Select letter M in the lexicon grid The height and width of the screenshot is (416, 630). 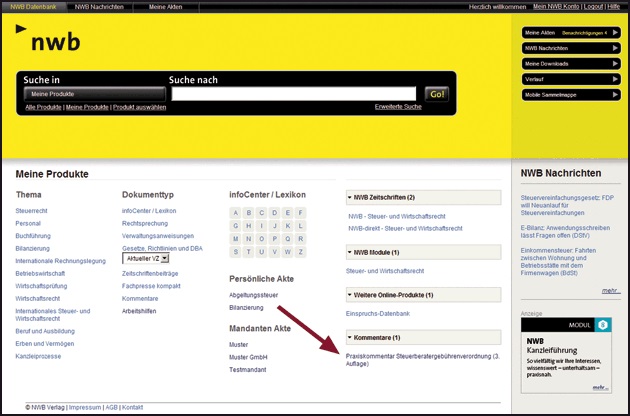pos(236,239)
